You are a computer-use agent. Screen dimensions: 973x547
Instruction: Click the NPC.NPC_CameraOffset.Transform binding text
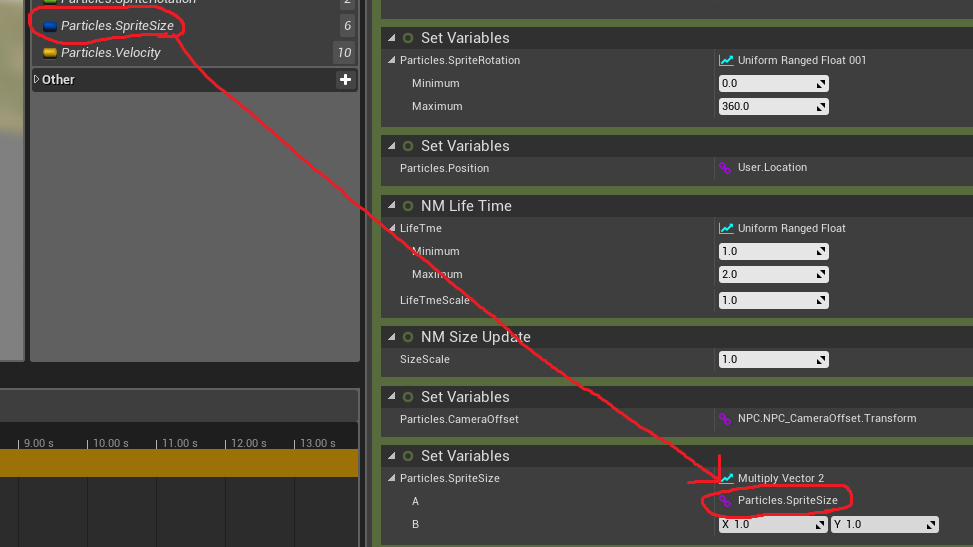point(827,418)
